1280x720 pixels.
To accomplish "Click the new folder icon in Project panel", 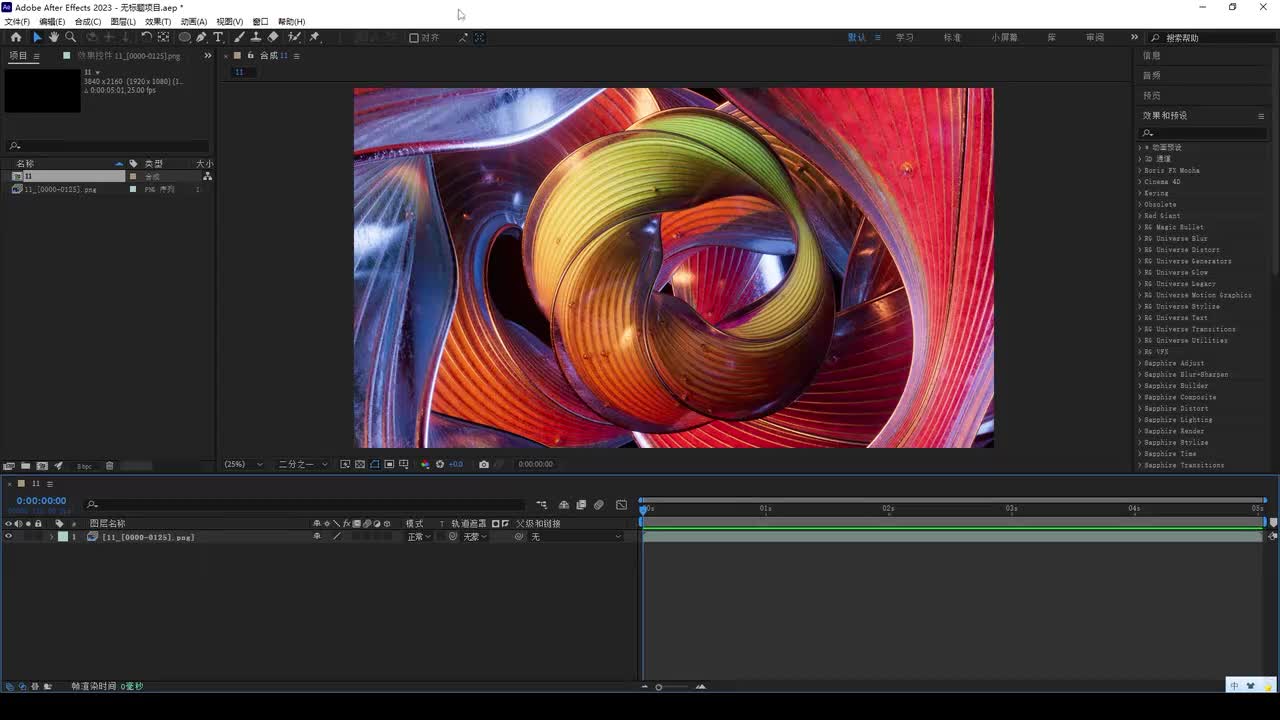I will 25,466.
